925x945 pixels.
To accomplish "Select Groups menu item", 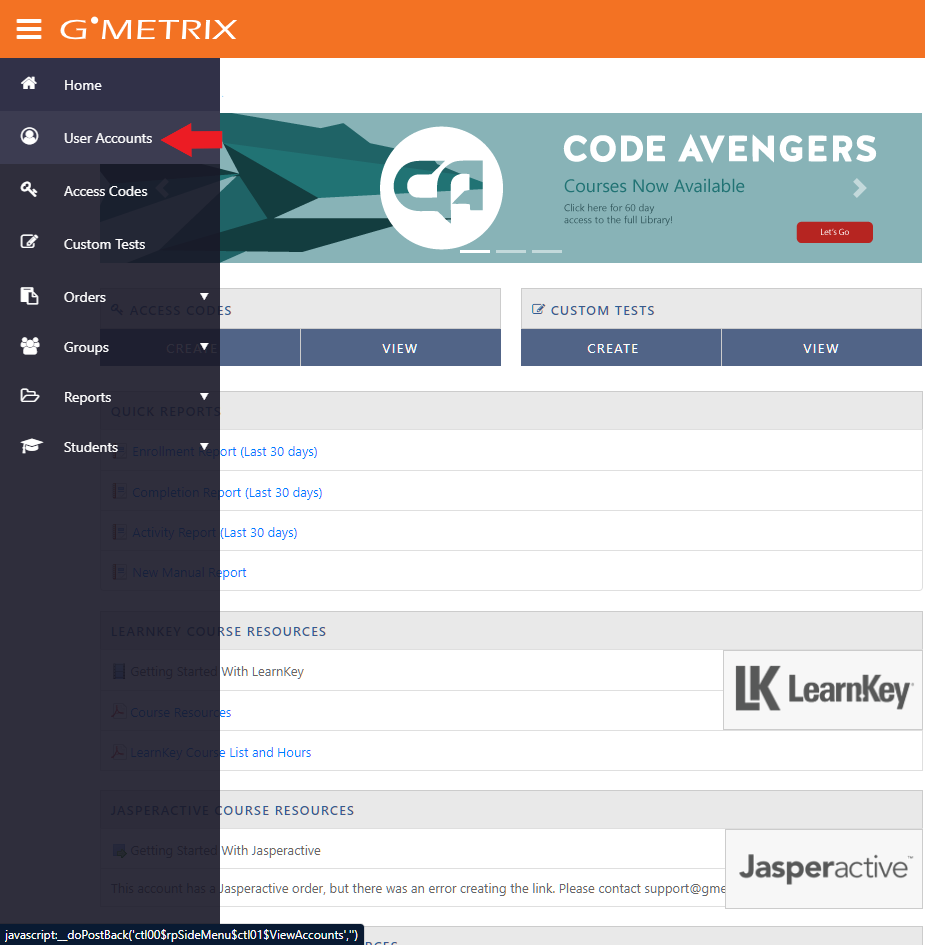I will tap(86, 347).
